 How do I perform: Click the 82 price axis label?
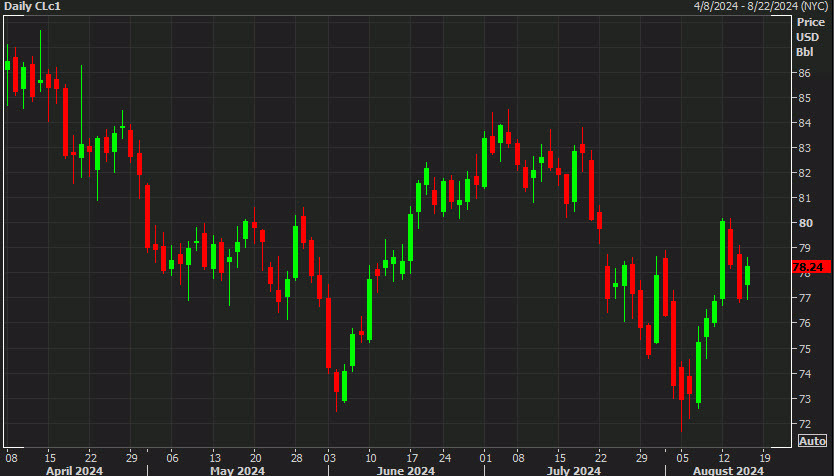click(805, 173)
